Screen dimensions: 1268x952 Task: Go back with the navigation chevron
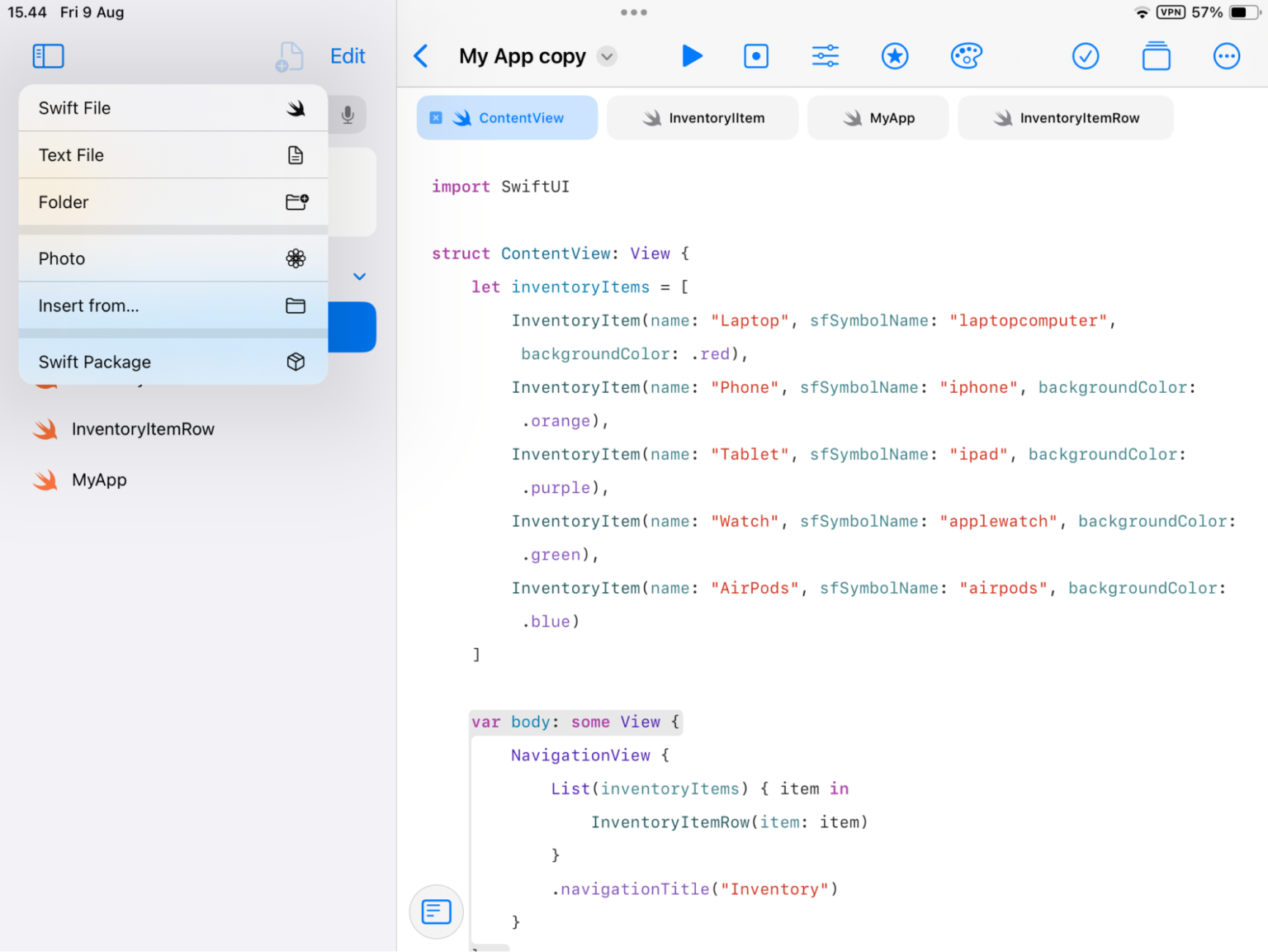(420, 56)
